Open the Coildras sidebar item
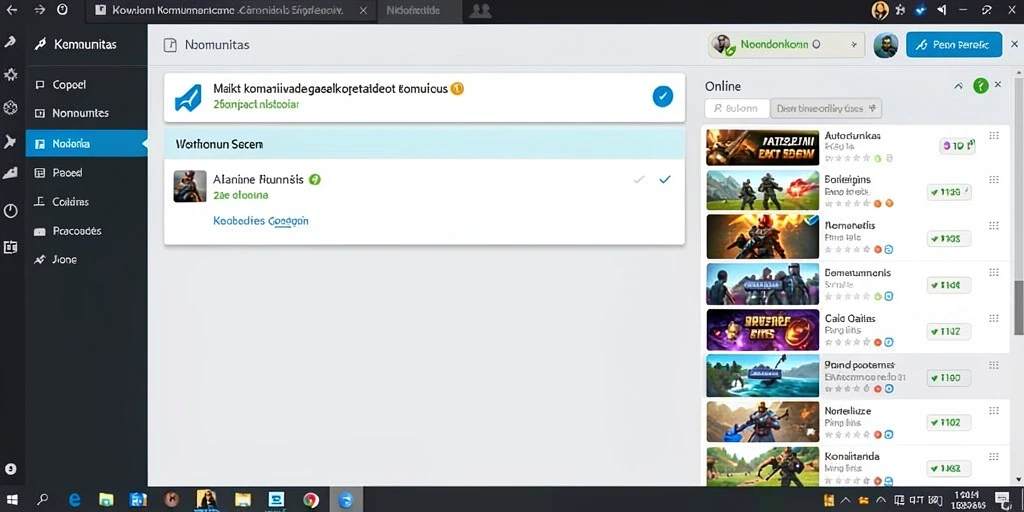This screenshot has height=512, width=1024. coord(86,202)
